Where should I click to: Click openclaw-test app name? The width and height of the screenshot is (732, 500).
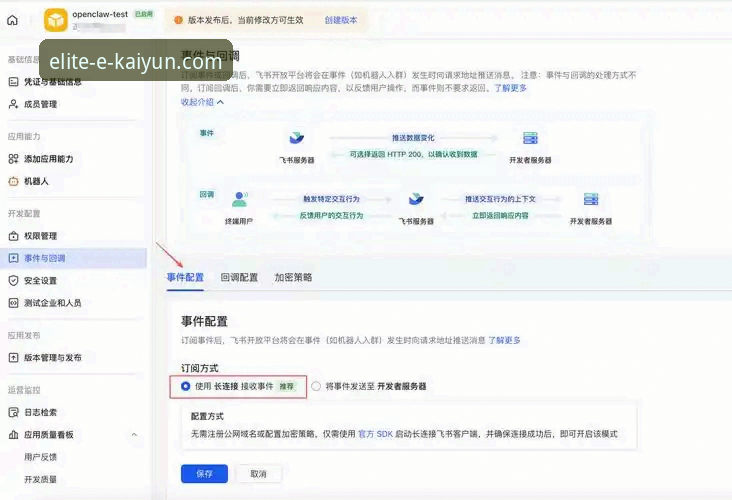click(x=100, y=14)
